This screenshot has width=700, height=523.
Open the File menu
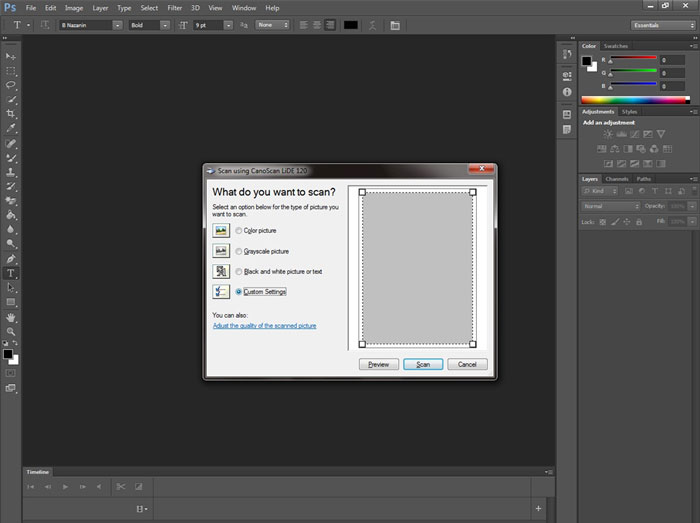31,8
